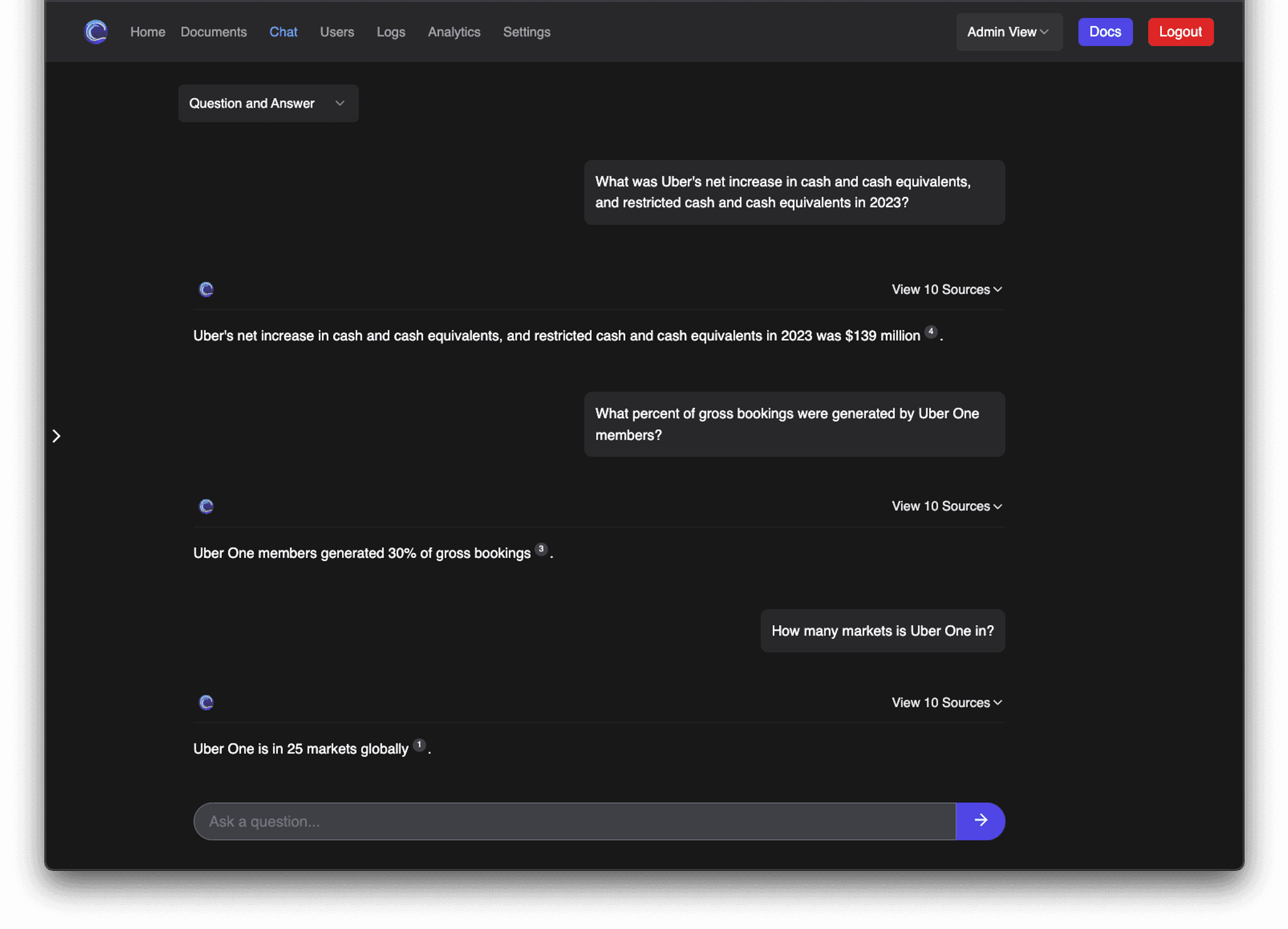Click the answer stating $139 million

click(x=568, y=336)
